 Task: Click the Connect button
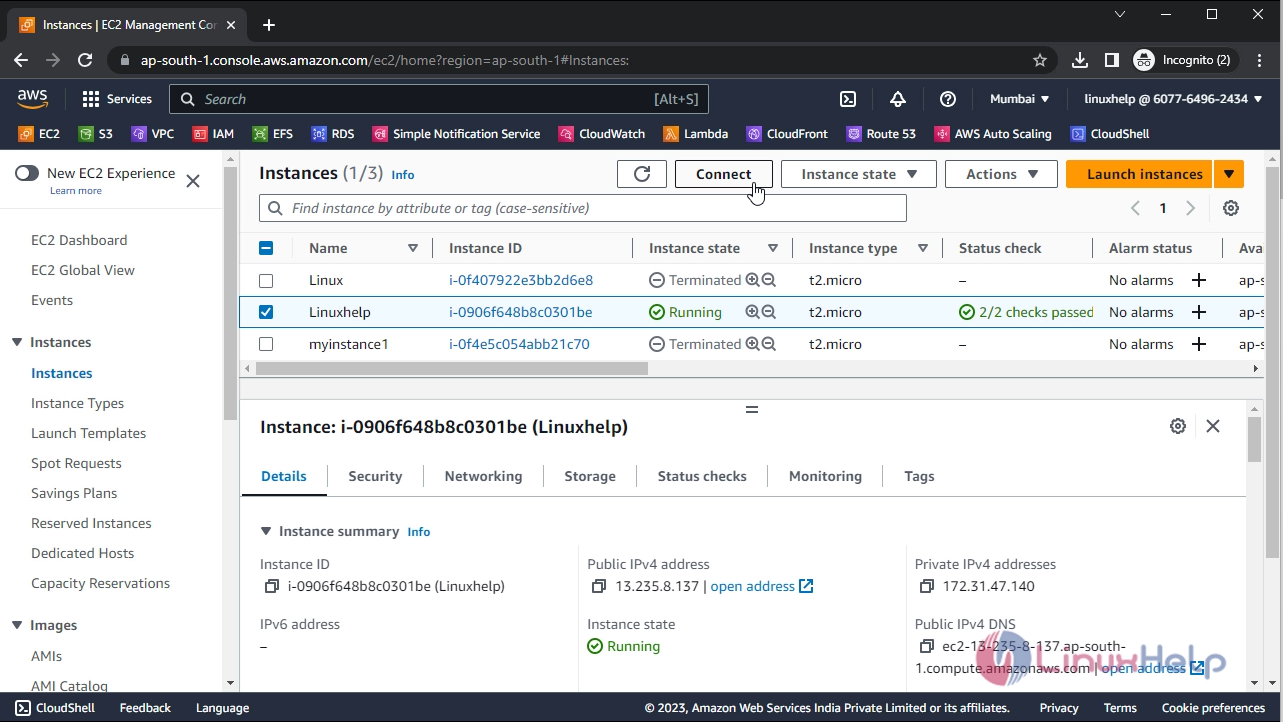click(x=723, y=174)
